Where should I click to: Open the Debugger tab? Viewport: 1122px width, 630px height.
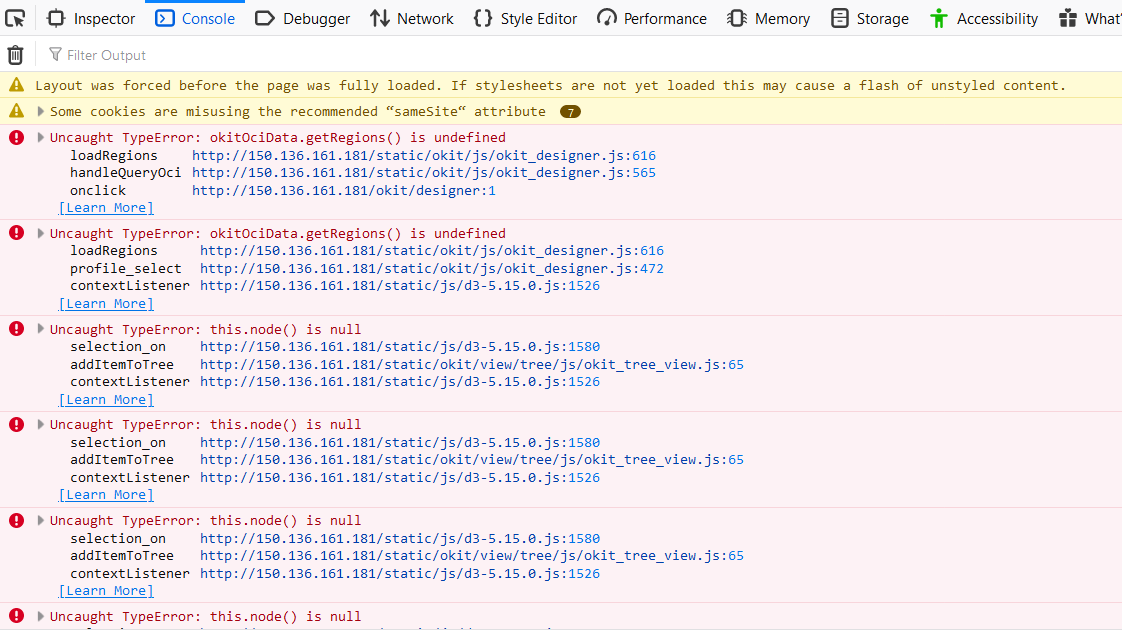303,19
